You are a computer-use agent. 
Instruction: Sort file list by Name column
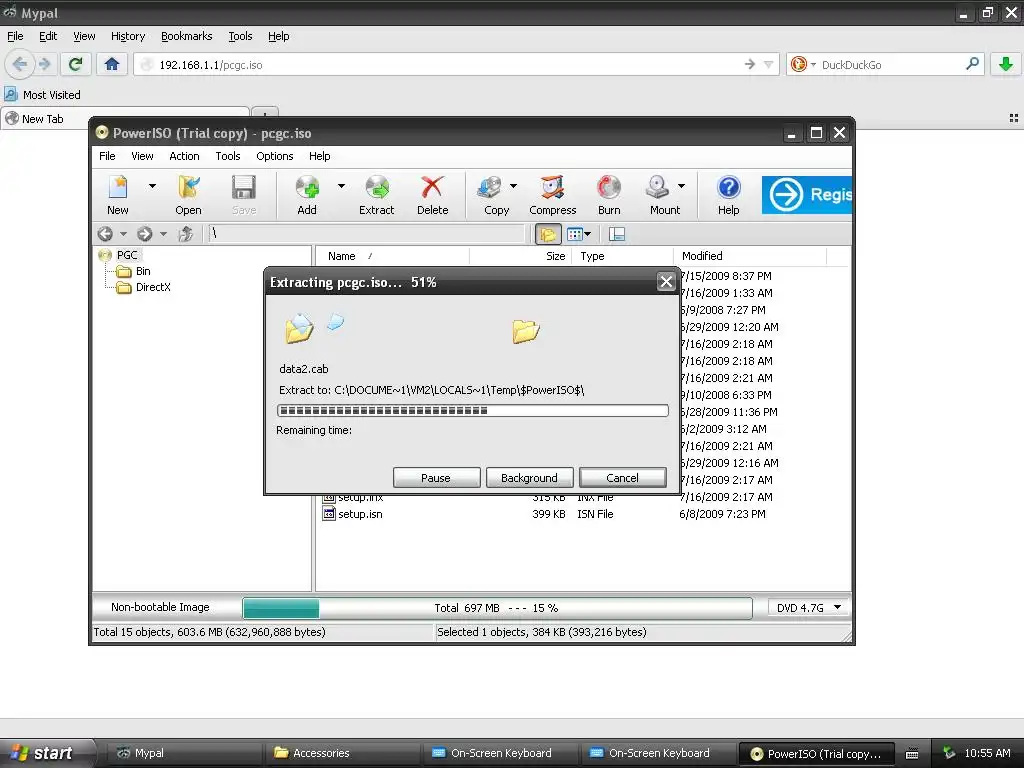tap(392, 256)
